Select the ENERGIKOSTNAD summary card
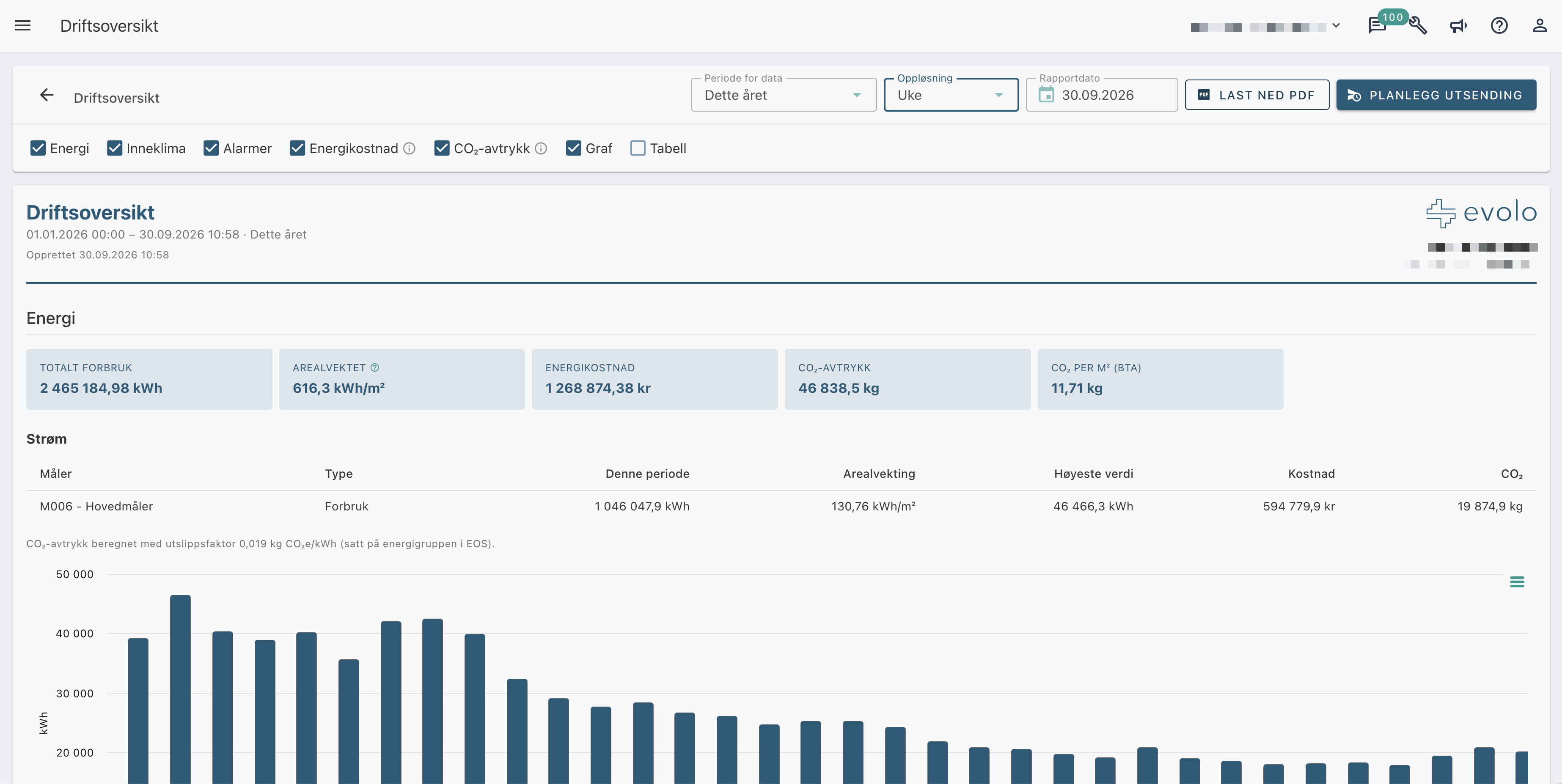 [x=654, y=378]
